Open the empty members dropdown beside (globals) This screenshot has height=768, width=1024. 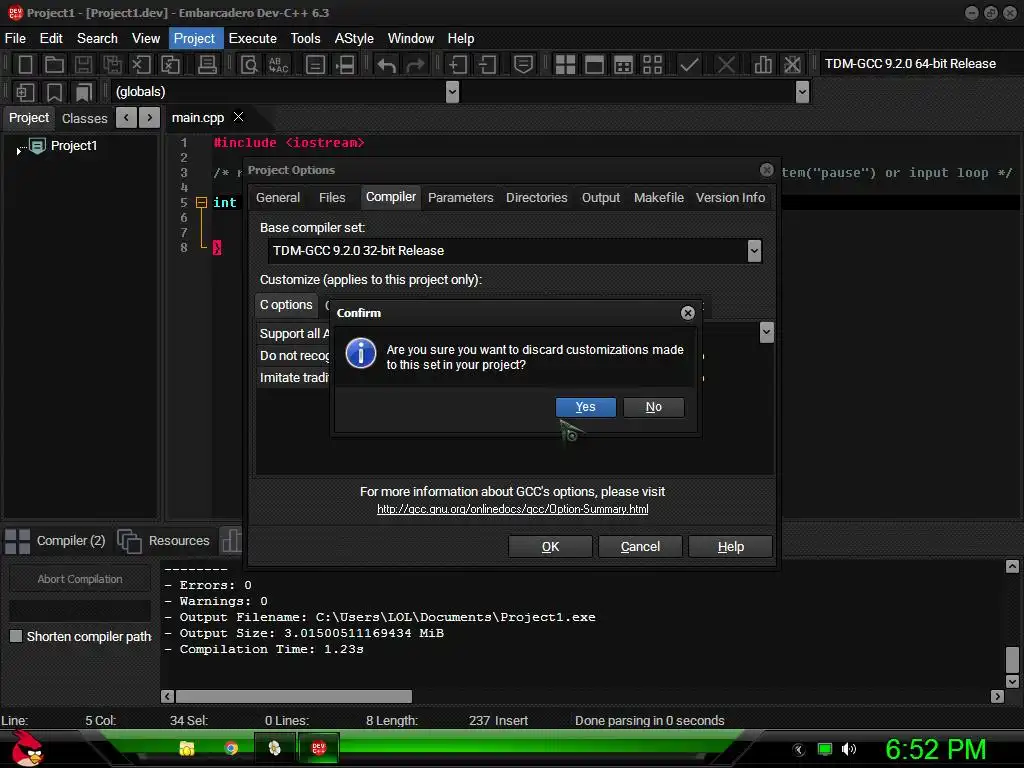tap(803, 91)
